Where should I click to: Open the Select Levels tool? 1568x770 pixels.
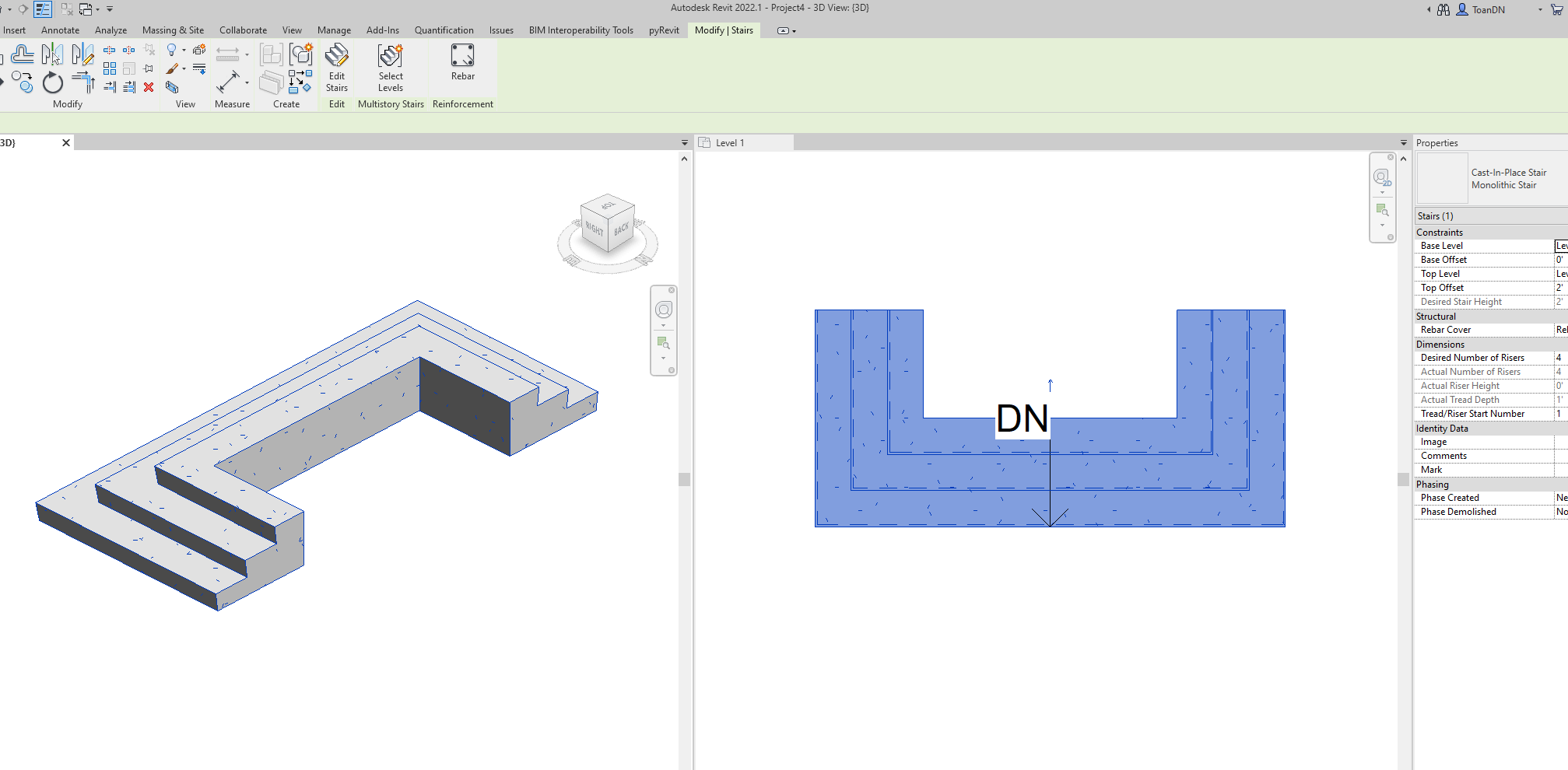click(x=391, y=70)
